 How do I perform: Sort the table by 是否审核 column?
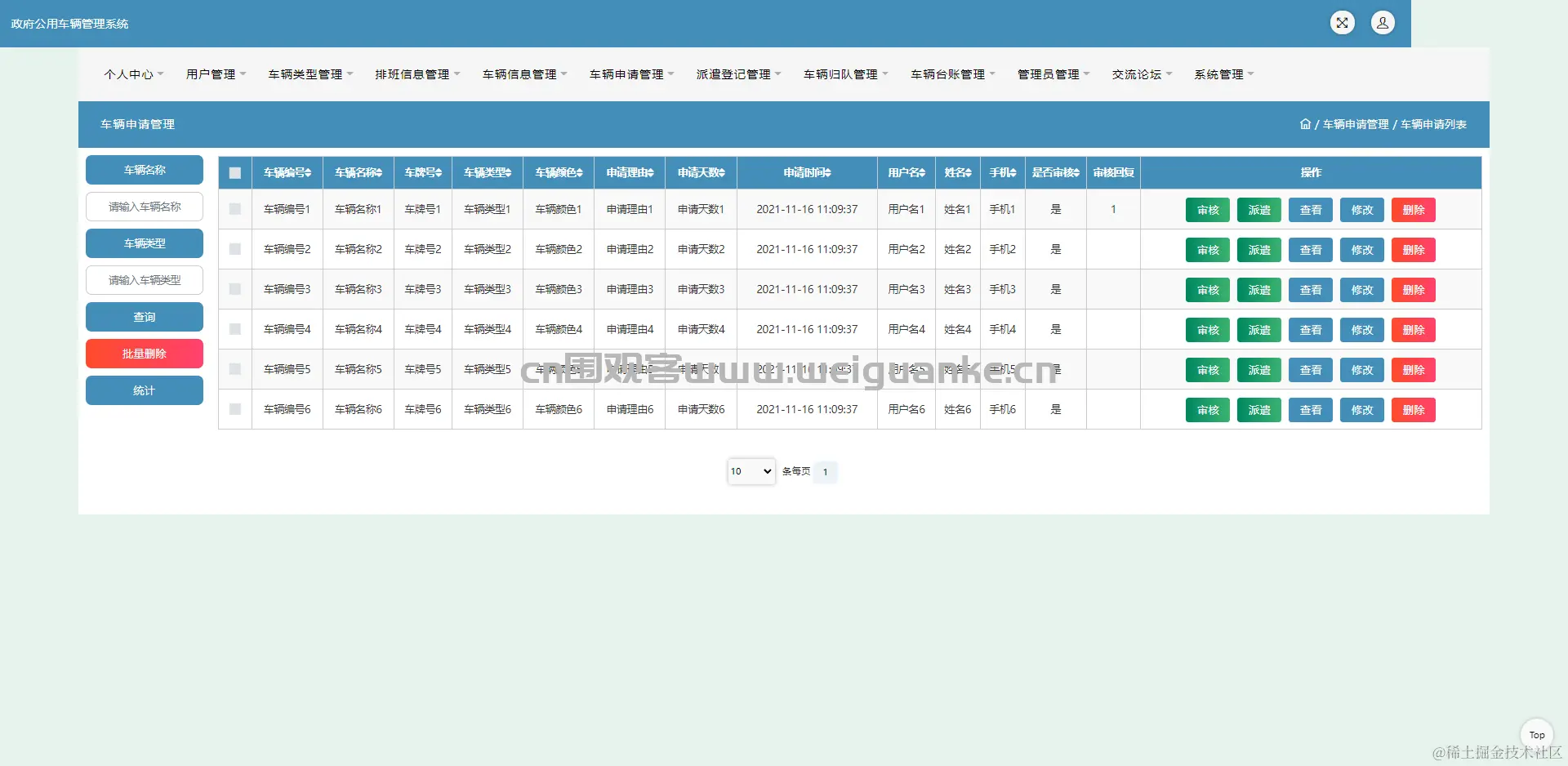(x=1056, y=172)
